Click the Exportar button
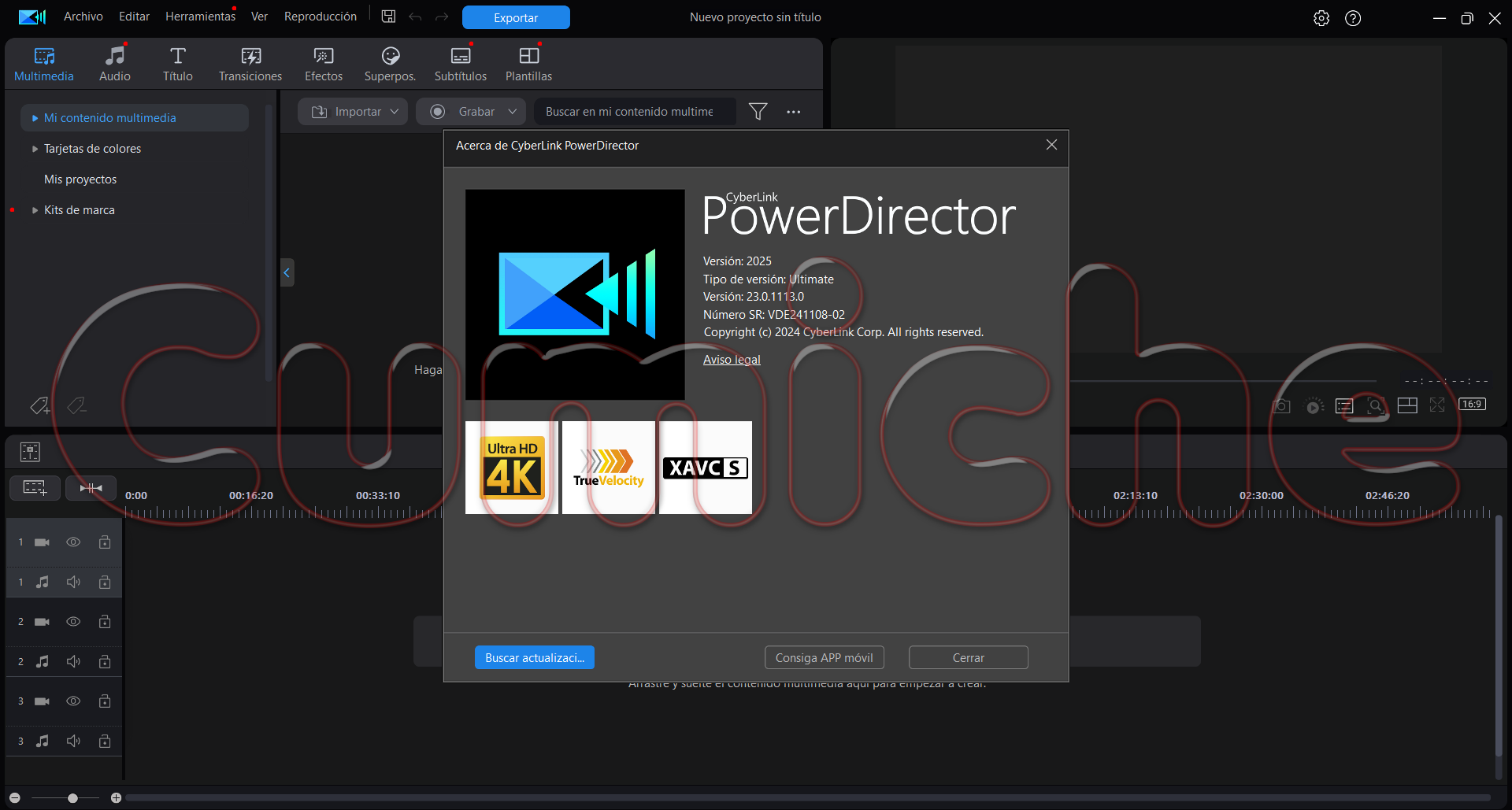The height and width of the screenshot is (810, 1512). coord(516,17)
